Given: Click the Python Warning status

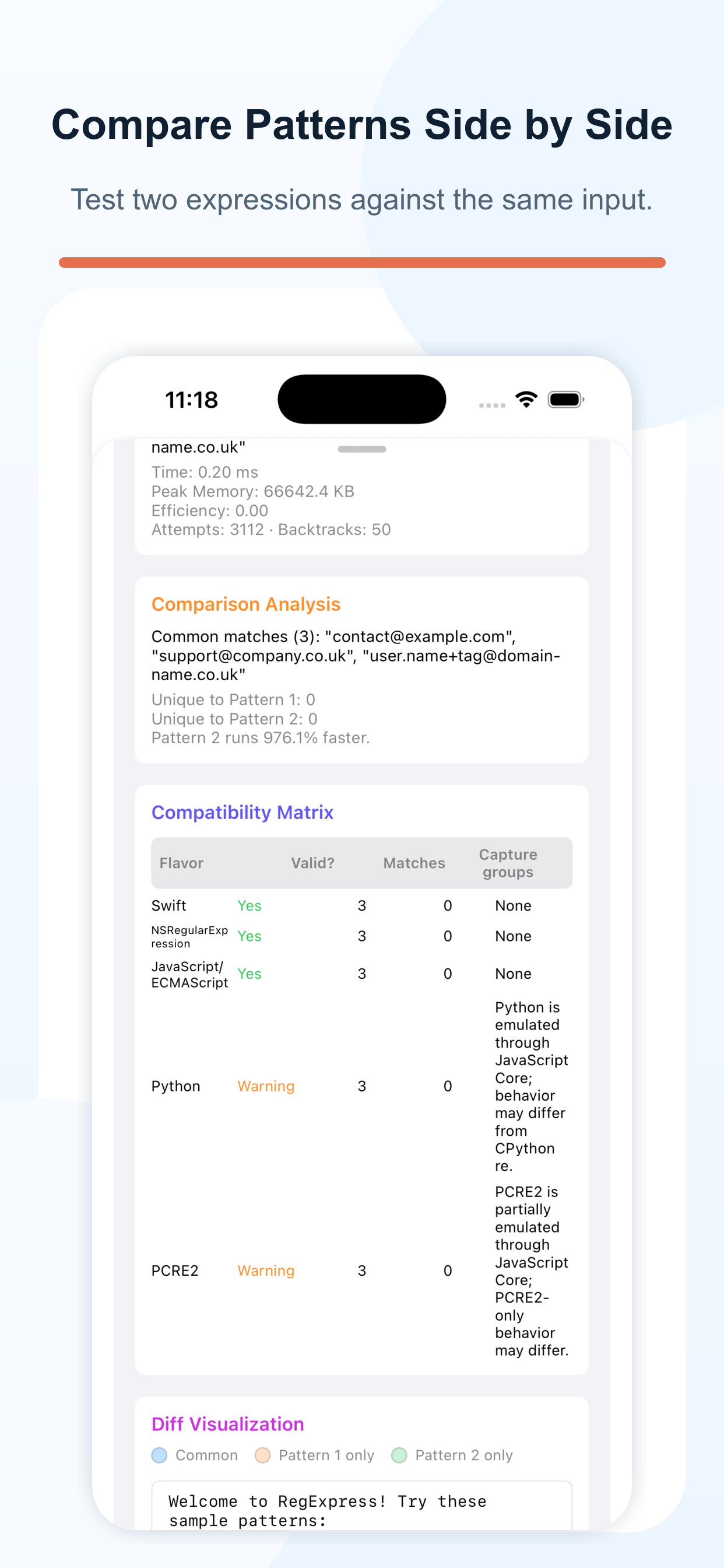Looking at the screenshot, I should click(x=266, y=1086).
